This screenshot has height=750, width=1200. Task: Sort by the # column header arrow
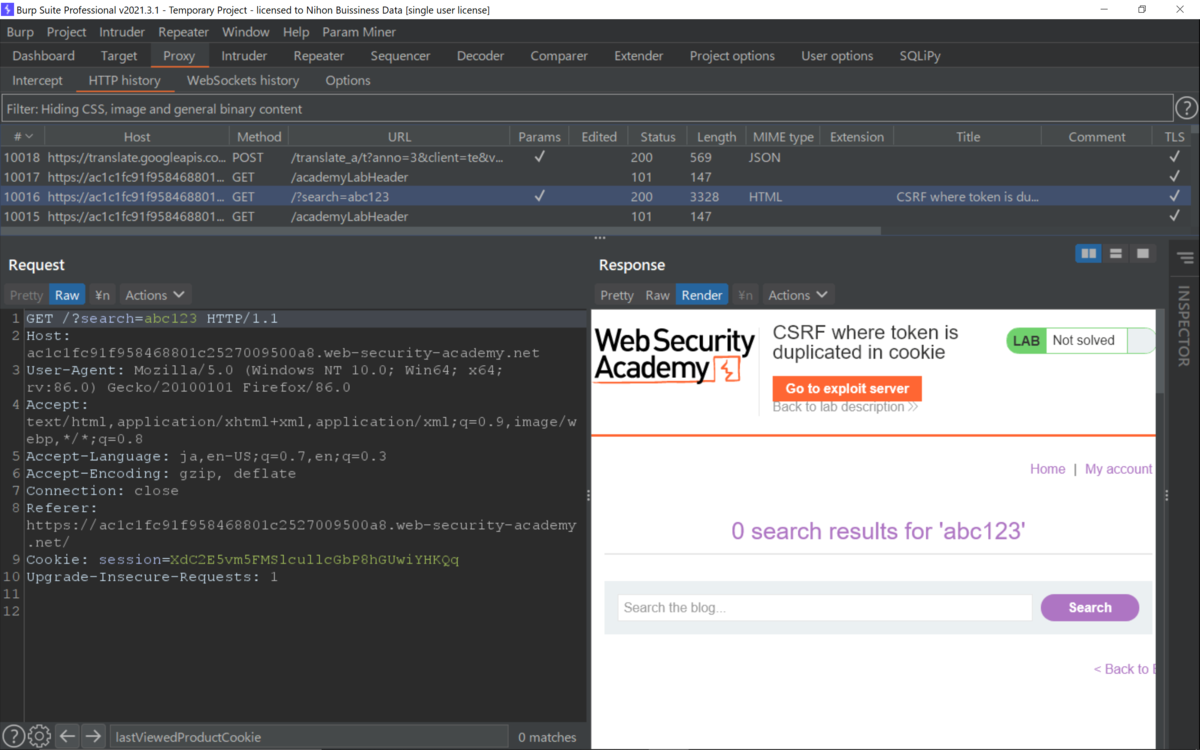(29, 137)
